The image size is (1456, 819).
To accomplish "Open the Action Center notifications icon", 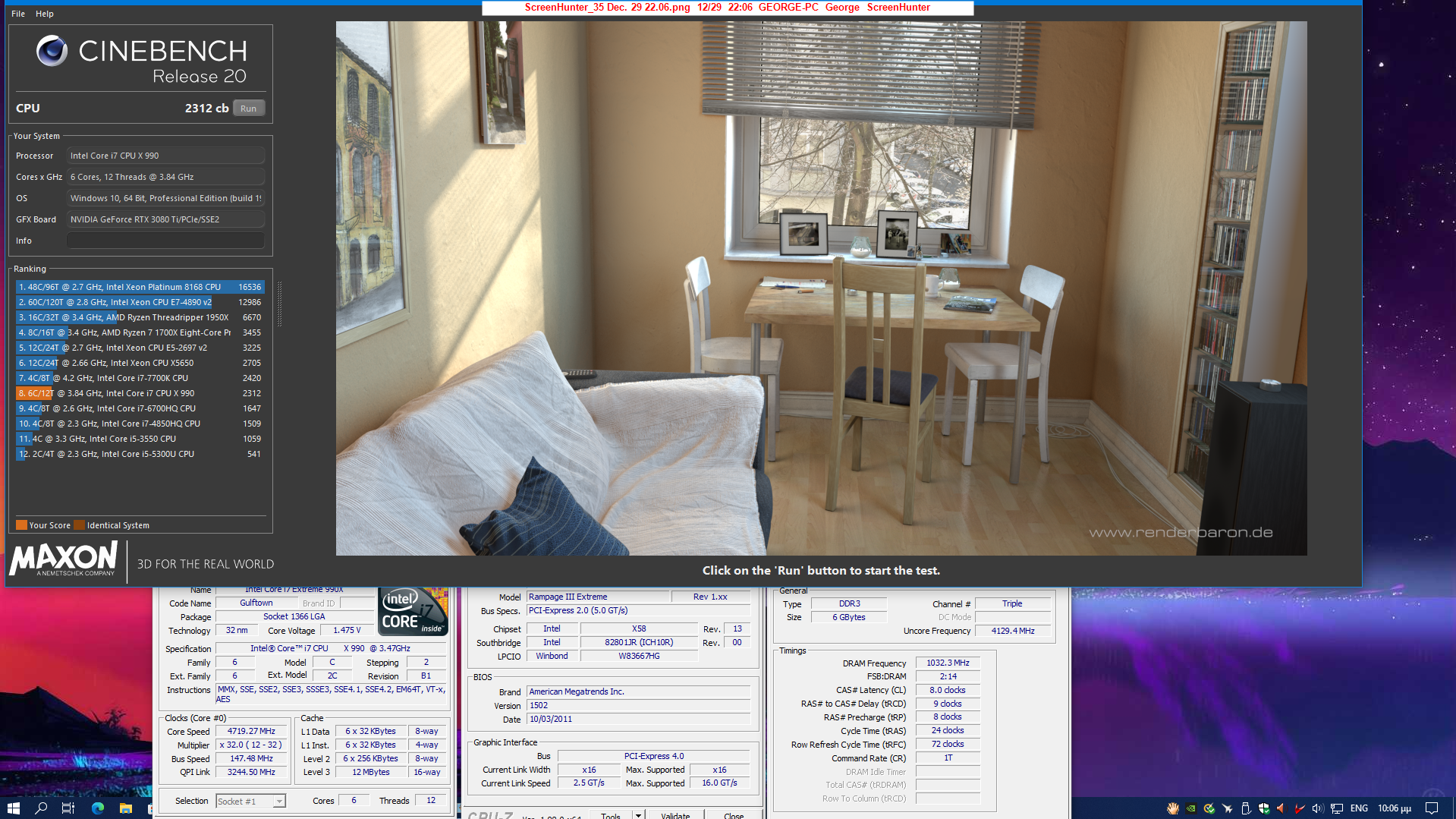I will [1432, 808].
